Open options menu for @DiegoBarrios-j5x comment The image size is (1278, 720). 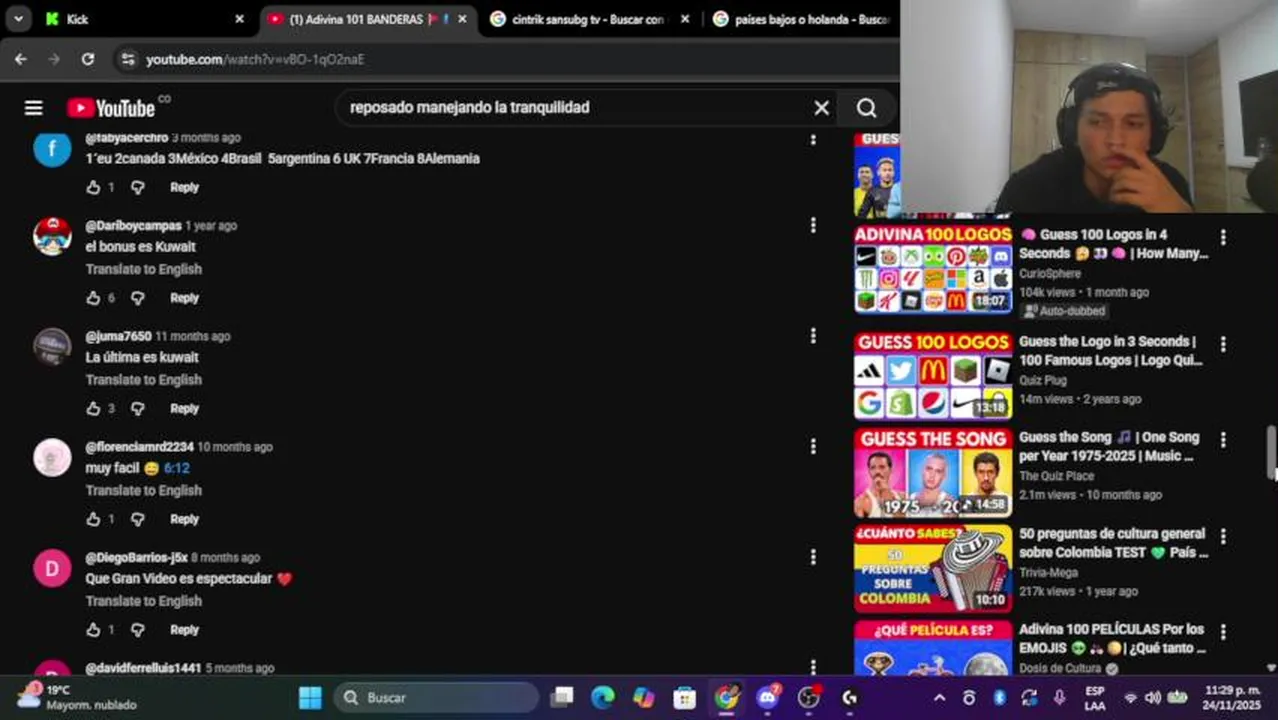coord(813,557)
